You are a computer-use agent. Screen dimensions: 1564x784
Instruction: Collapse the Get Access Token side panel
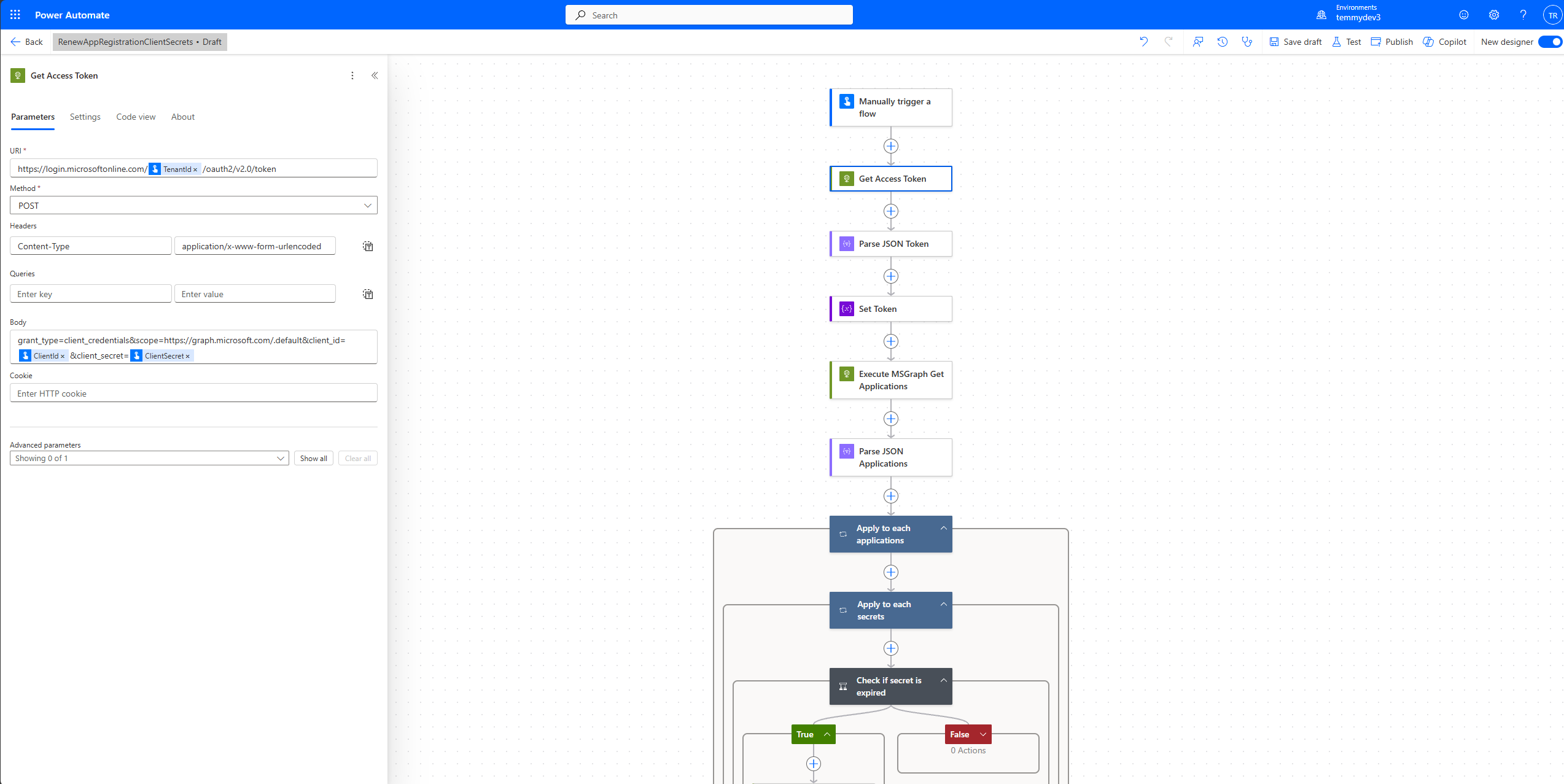point(375,76)
